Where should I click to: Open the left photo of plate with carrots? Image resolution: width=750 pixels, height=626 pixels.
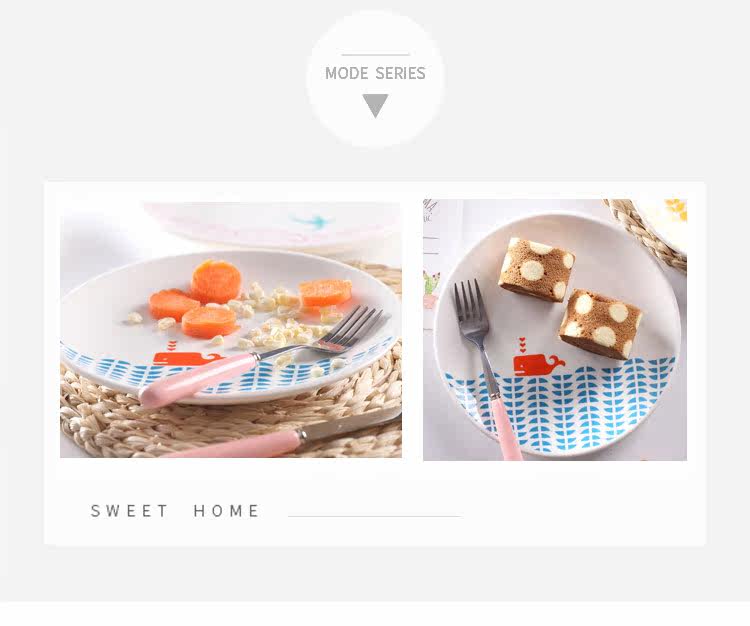tap(231, 329)
